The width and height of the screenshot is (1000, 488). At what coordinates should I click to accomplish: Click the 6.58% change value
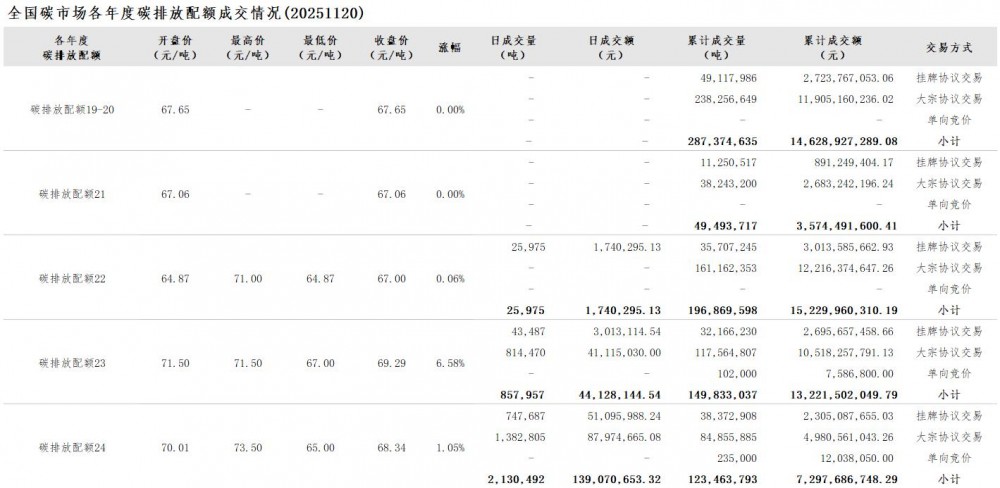pos(450,362)
